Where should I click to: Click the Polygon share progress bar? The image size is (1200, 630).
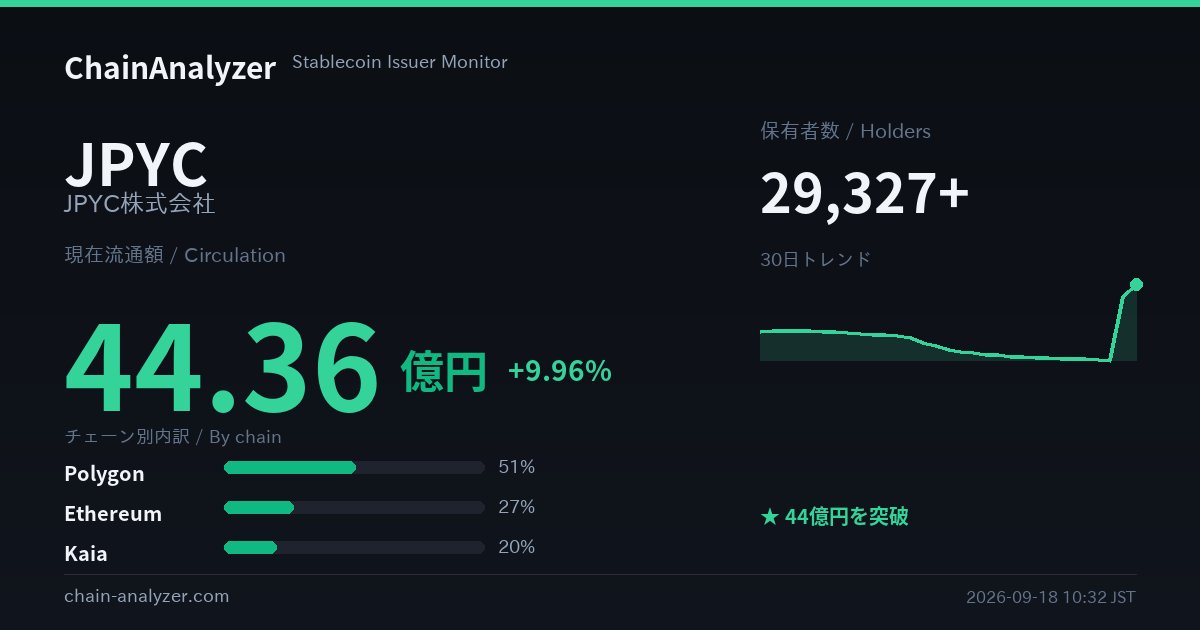pyautogui.click(x=354, y=467)
